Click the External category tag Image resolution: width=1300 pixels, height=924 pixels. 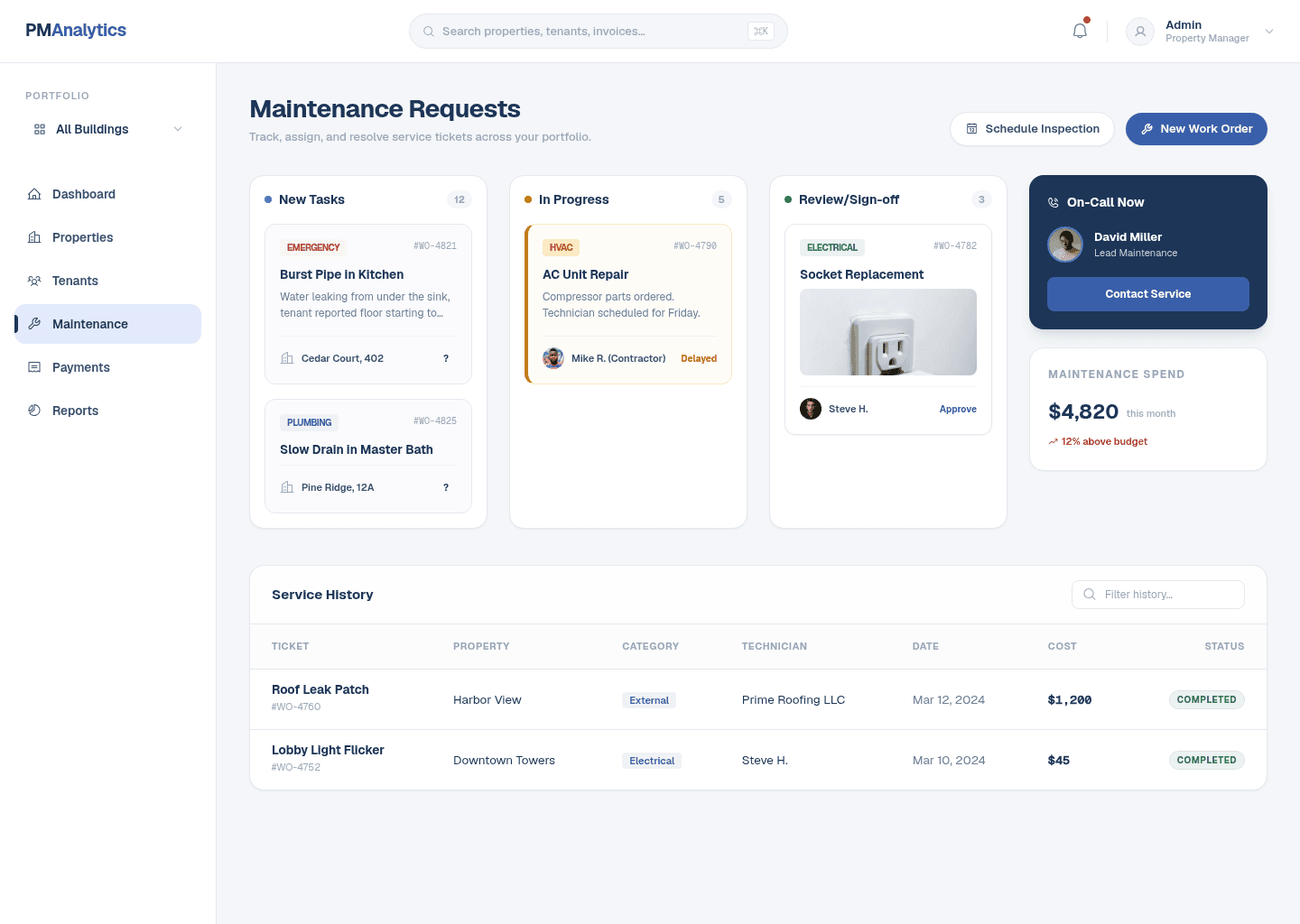pyautogui.click(x=649, y=700)
